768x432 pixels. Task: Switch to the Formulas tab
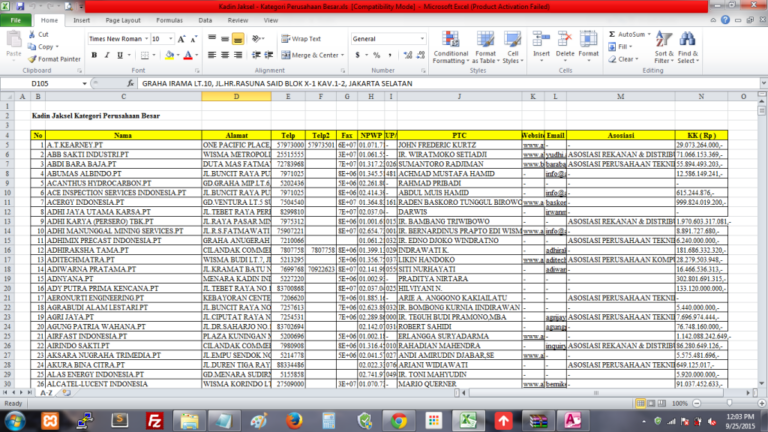(x=169, y=20)
